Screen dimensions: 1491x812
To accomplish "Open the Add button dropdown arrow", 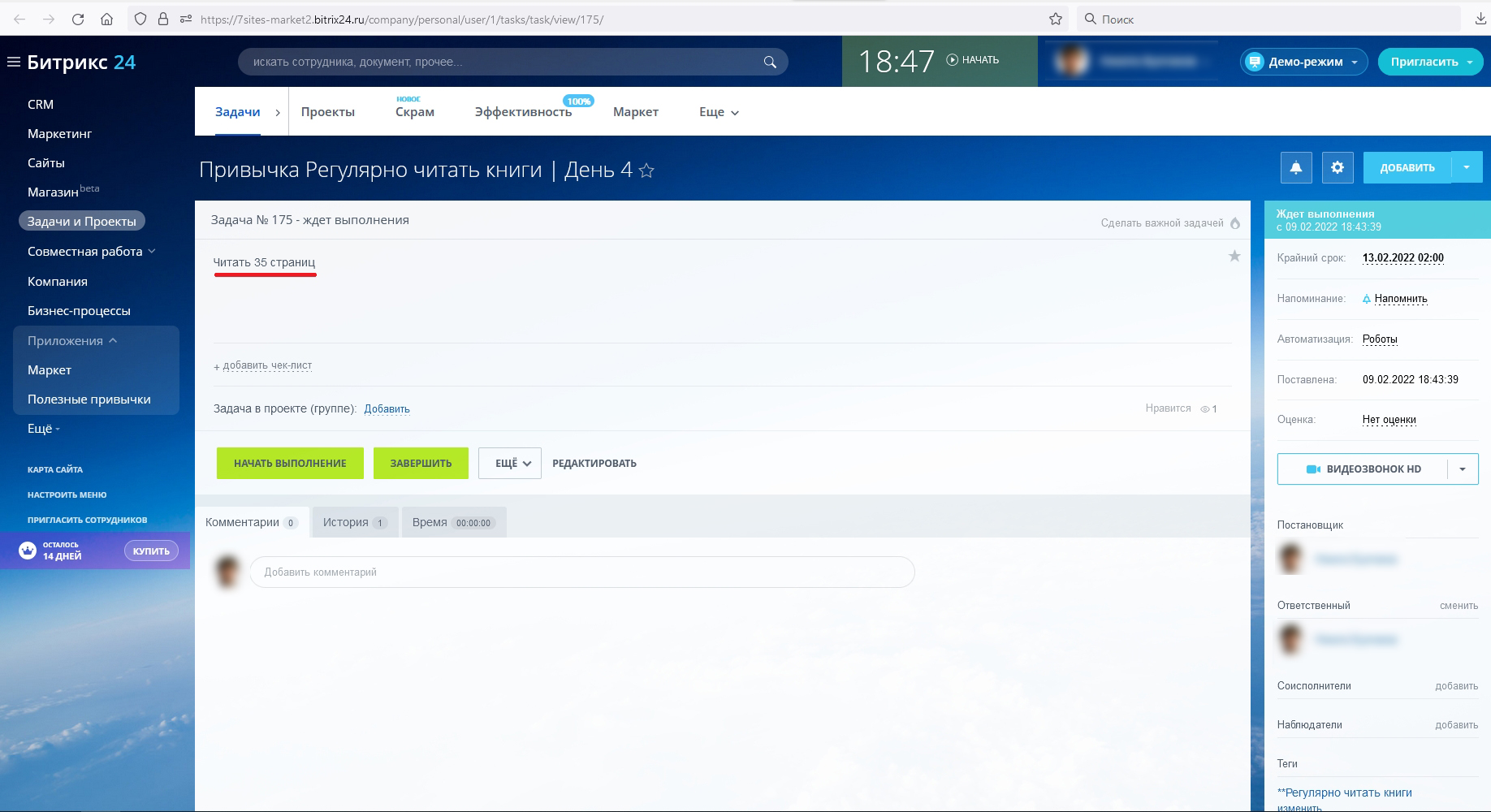I will point(1467,167).
